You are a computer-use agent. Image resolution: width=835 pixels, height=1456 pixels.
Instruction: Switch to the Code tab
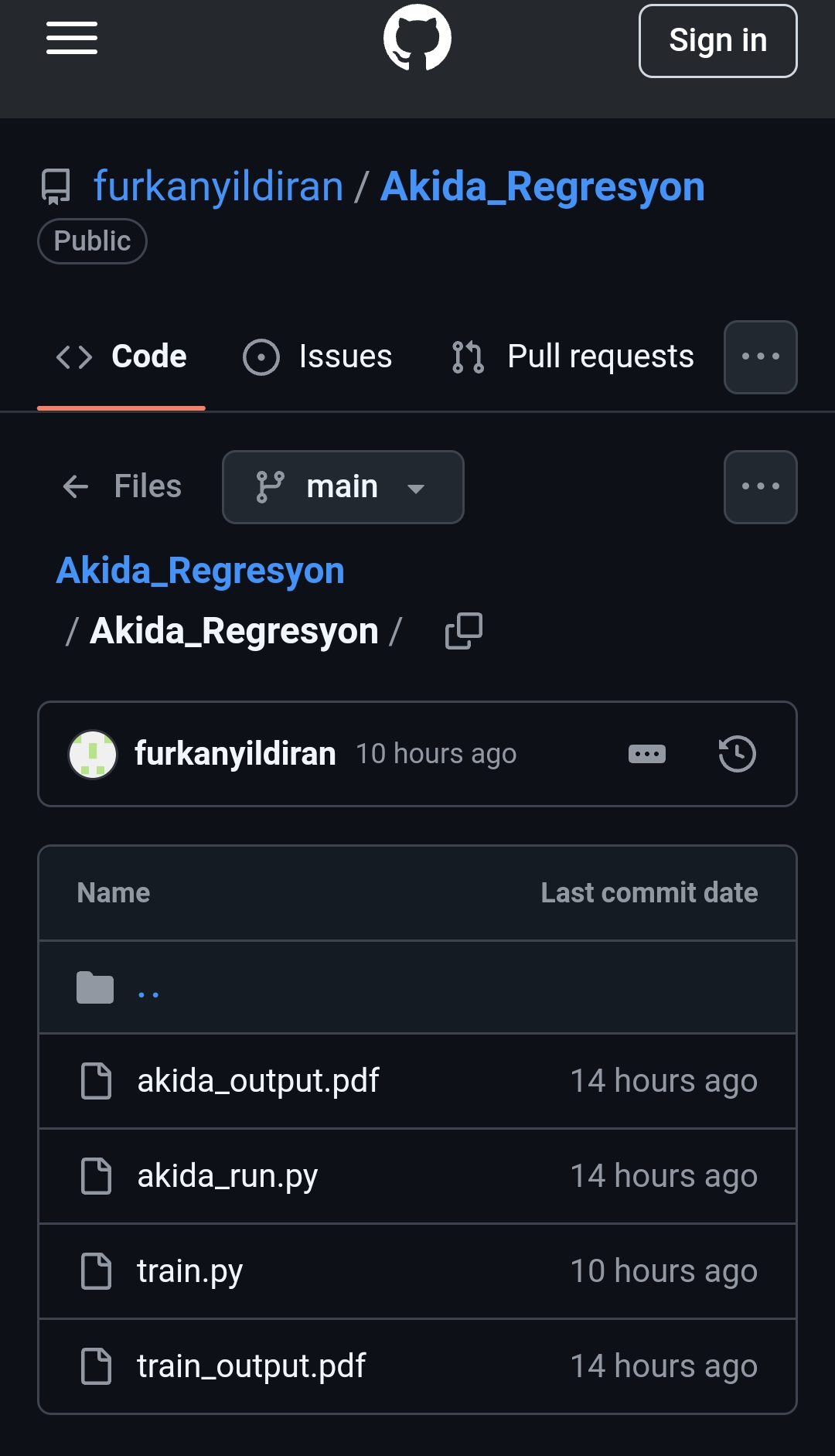coord(122,357)
